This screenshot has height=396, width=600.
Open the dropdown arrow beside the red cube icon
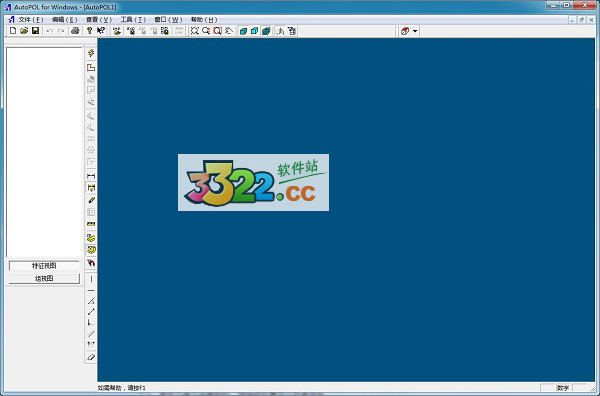(415, 31)
